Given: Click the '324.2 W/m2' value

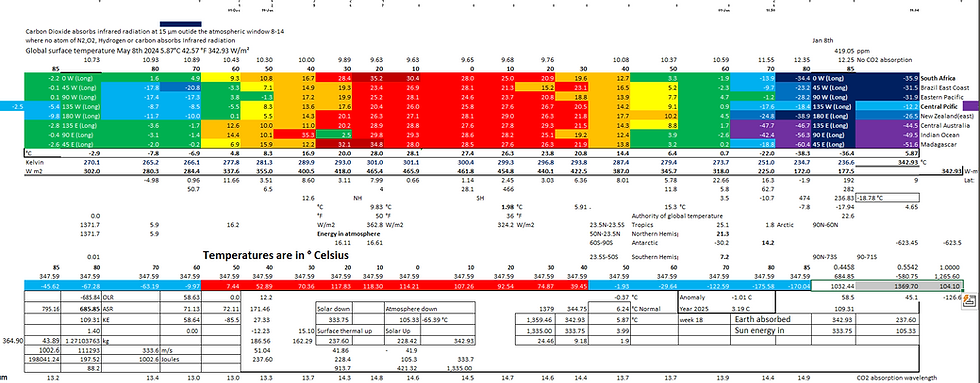Looking at the screenshot, I should (x=517, y=224).
